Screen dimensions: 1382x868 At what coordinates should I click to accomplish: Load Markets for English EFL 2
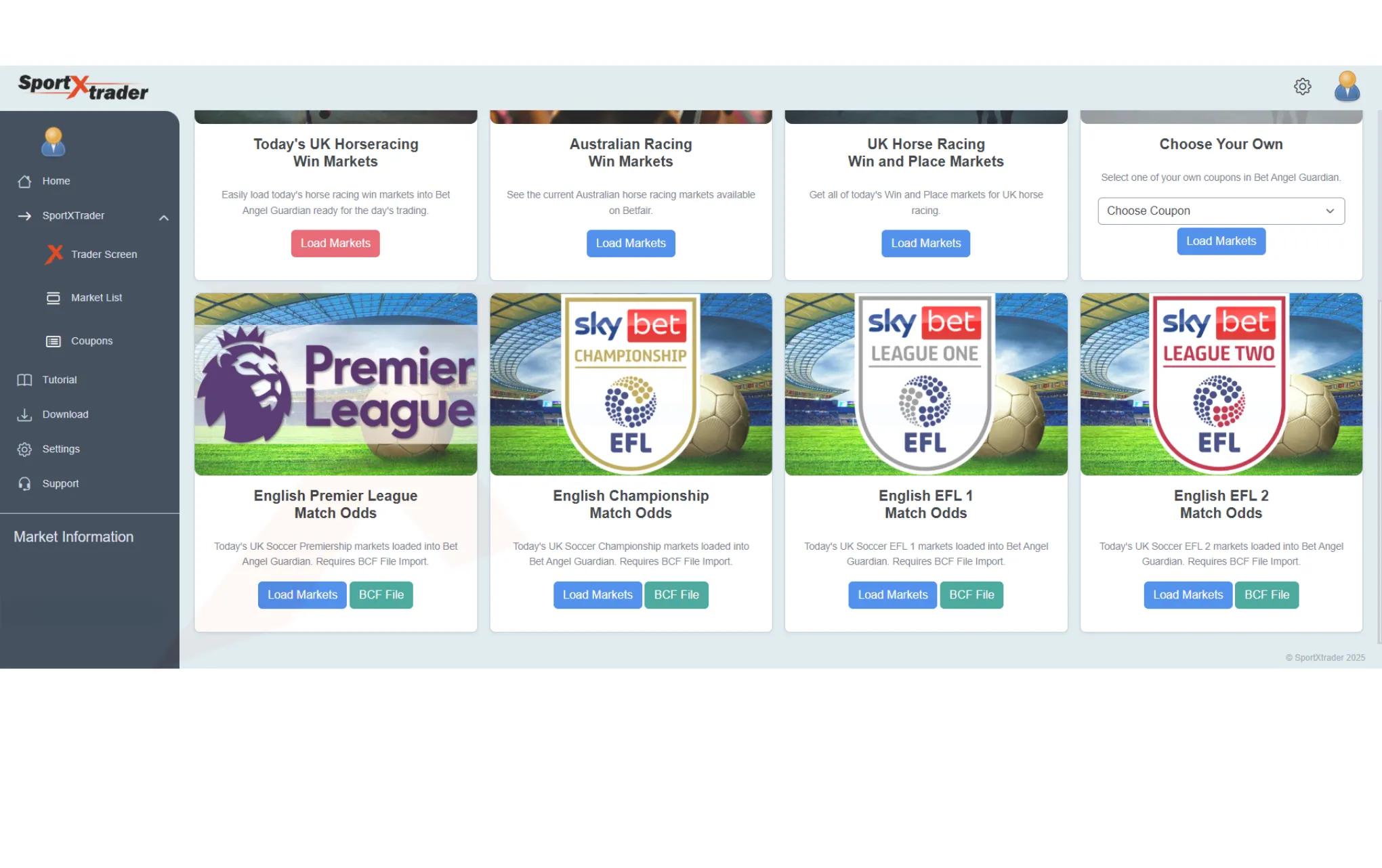1188,595
